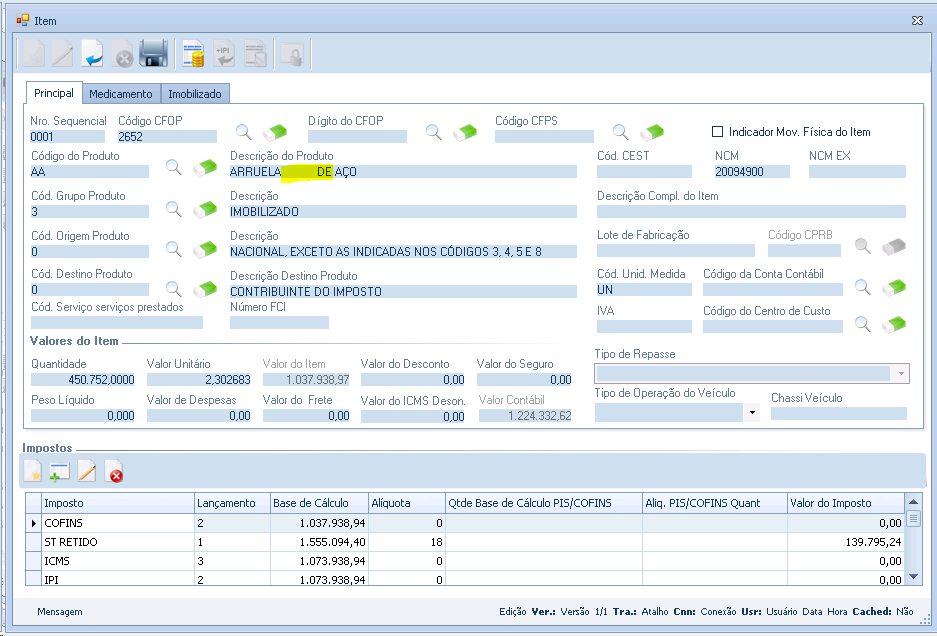Open the gold coins calculation icon
The width and height of the screenshot is (937, 636).
point(194,54)
